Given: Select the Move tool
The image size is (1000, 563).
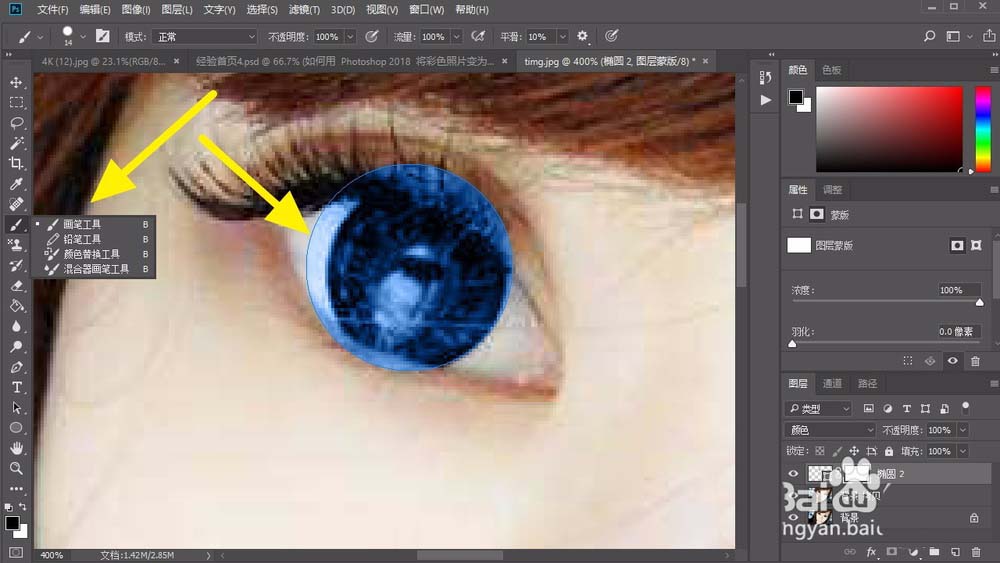Looking at the screenshot, I should (x=16, y=82).
